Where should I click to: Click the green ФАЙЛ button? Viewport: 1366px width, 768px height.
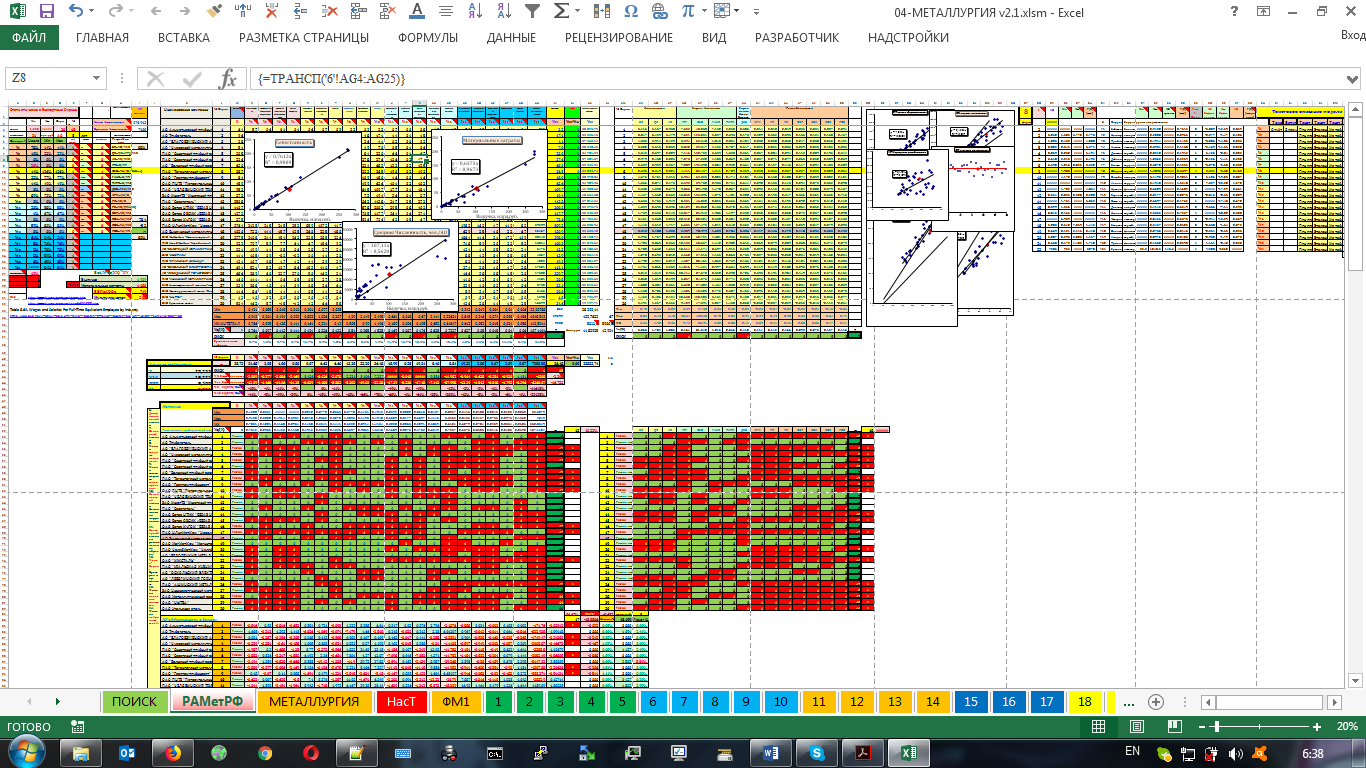pos(29,38)
